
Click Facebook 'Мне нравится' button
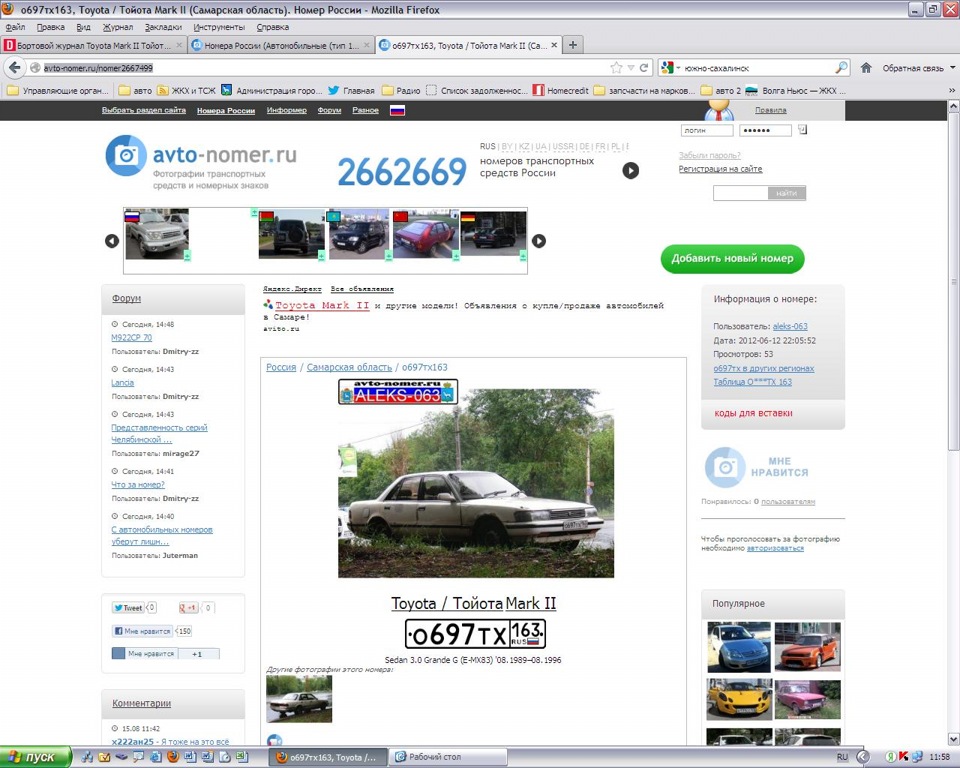142,631
